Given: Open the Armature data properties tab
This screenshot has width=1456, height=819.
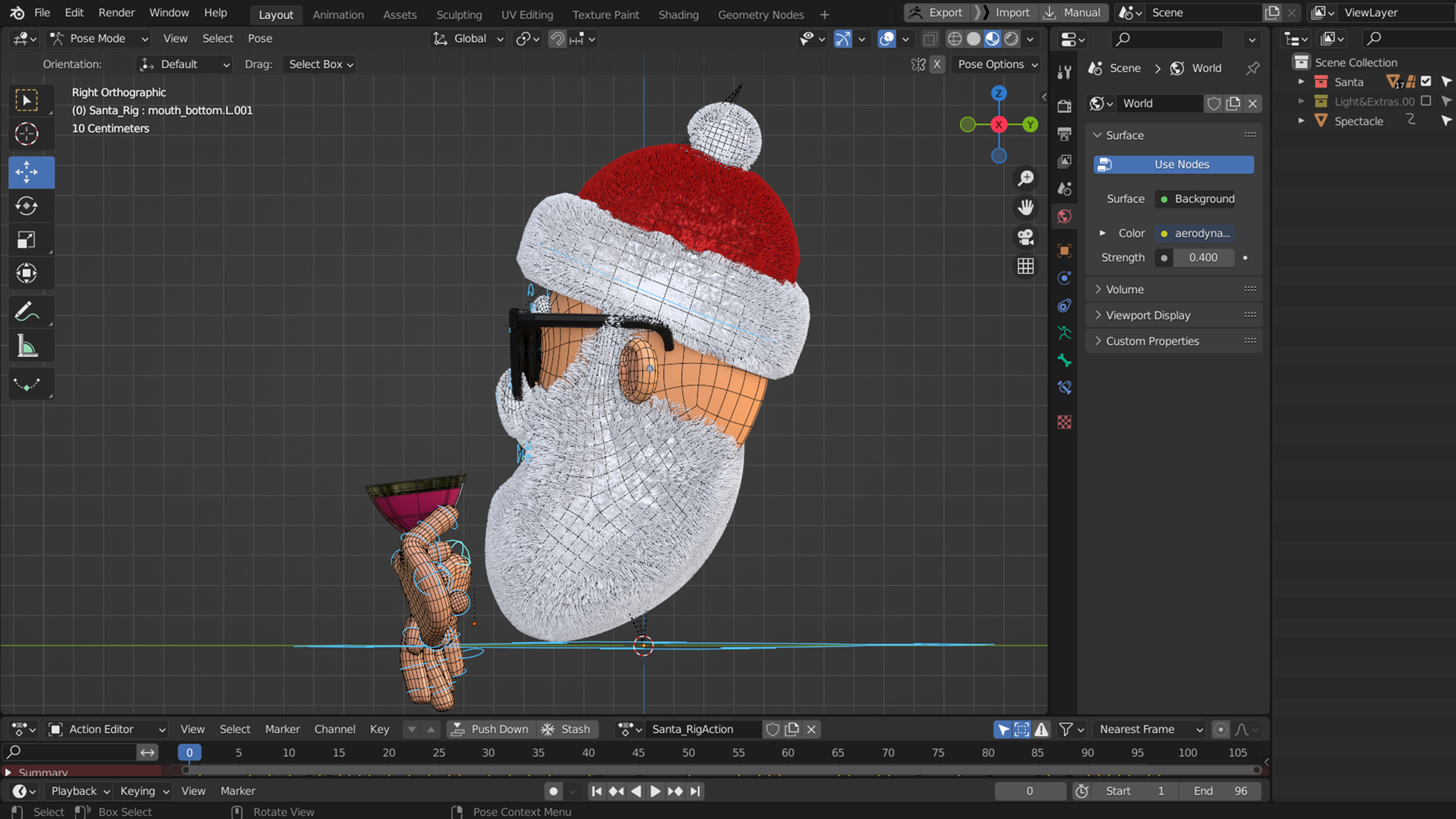Looking at the screenshot, I should tap(1064, 333).
